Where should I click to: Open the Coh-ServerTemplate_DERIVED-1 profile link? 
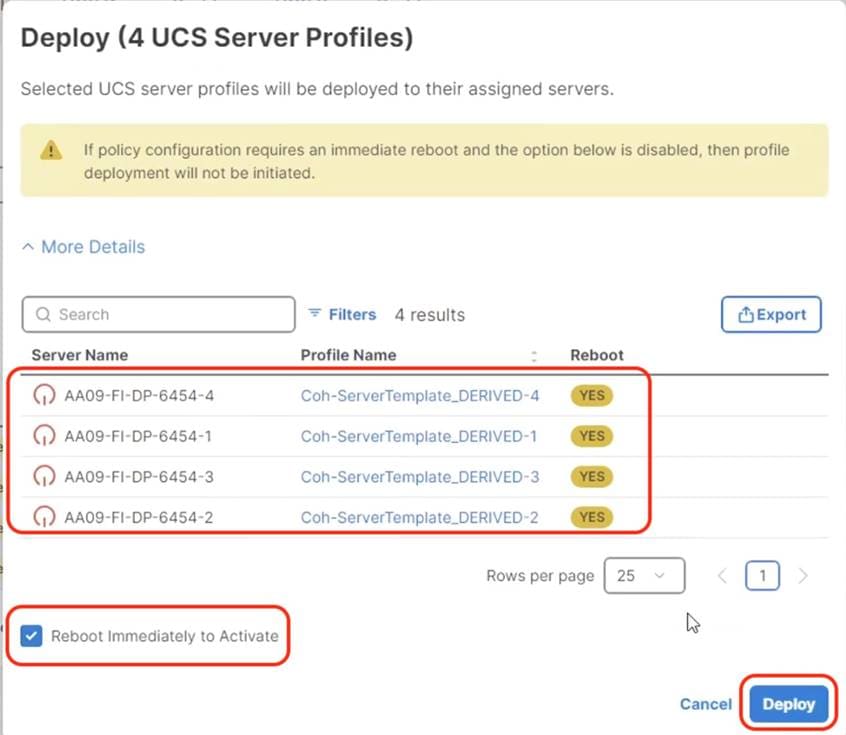click(419, 436)
